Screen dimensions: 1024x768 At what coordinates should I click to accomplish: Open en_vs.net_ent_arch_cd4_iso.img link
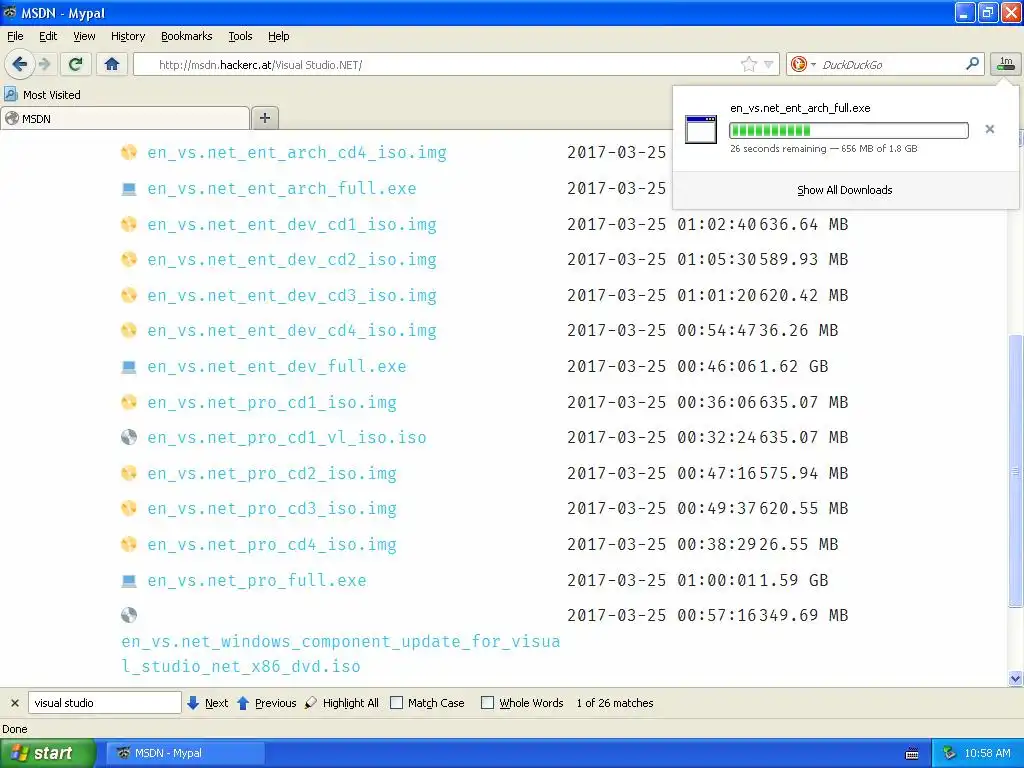[x=296, y=153]
